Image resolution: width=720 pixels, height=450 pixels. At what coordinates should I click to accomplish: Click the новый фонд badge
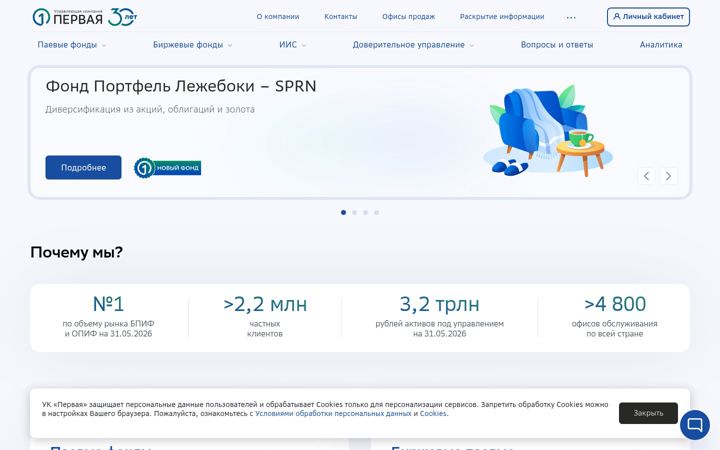tap(168, 168)
